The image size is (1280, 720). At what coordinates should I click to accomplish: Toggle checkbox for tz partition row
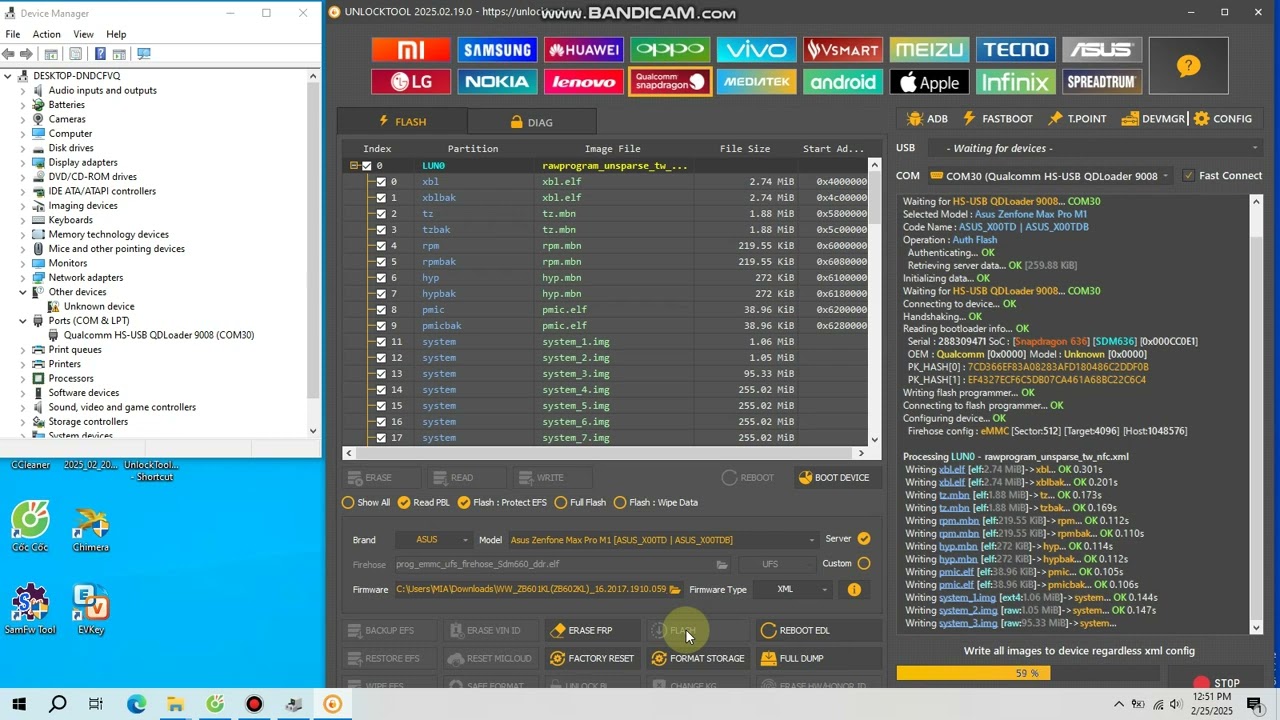381,214
